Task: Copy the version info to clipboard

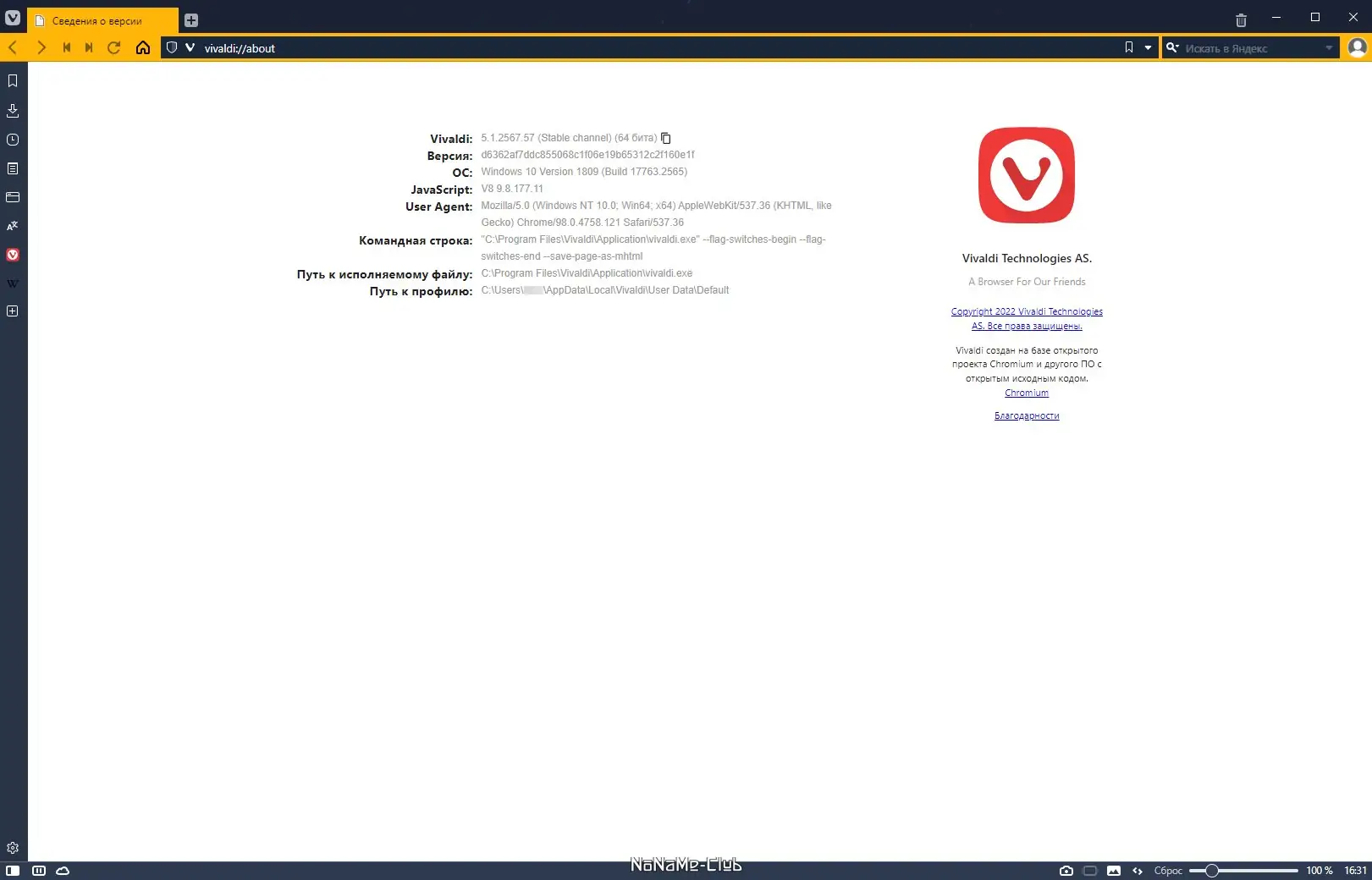Action: click(666, 138)
